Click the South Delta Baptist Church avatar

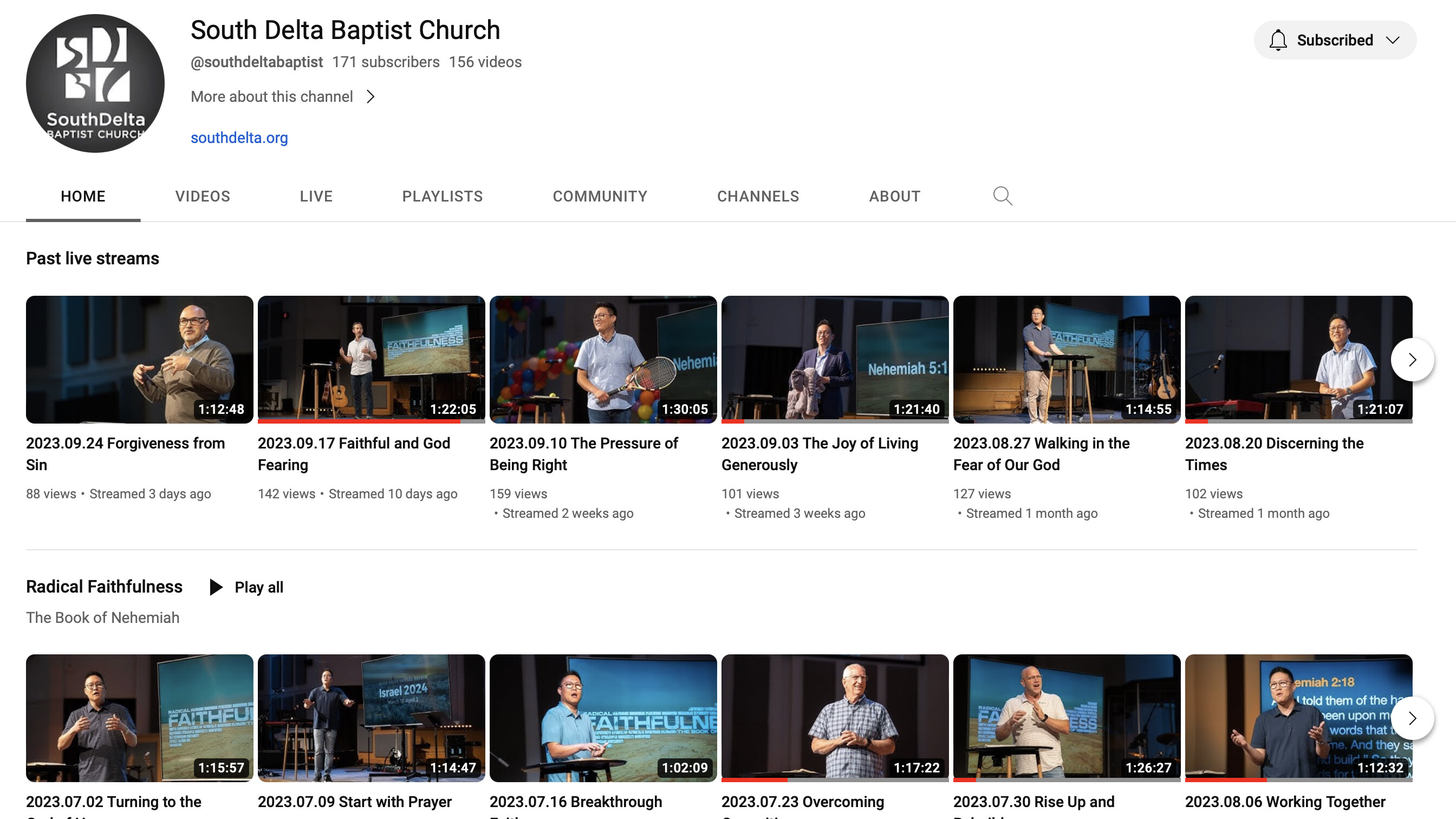coord(95,83)
